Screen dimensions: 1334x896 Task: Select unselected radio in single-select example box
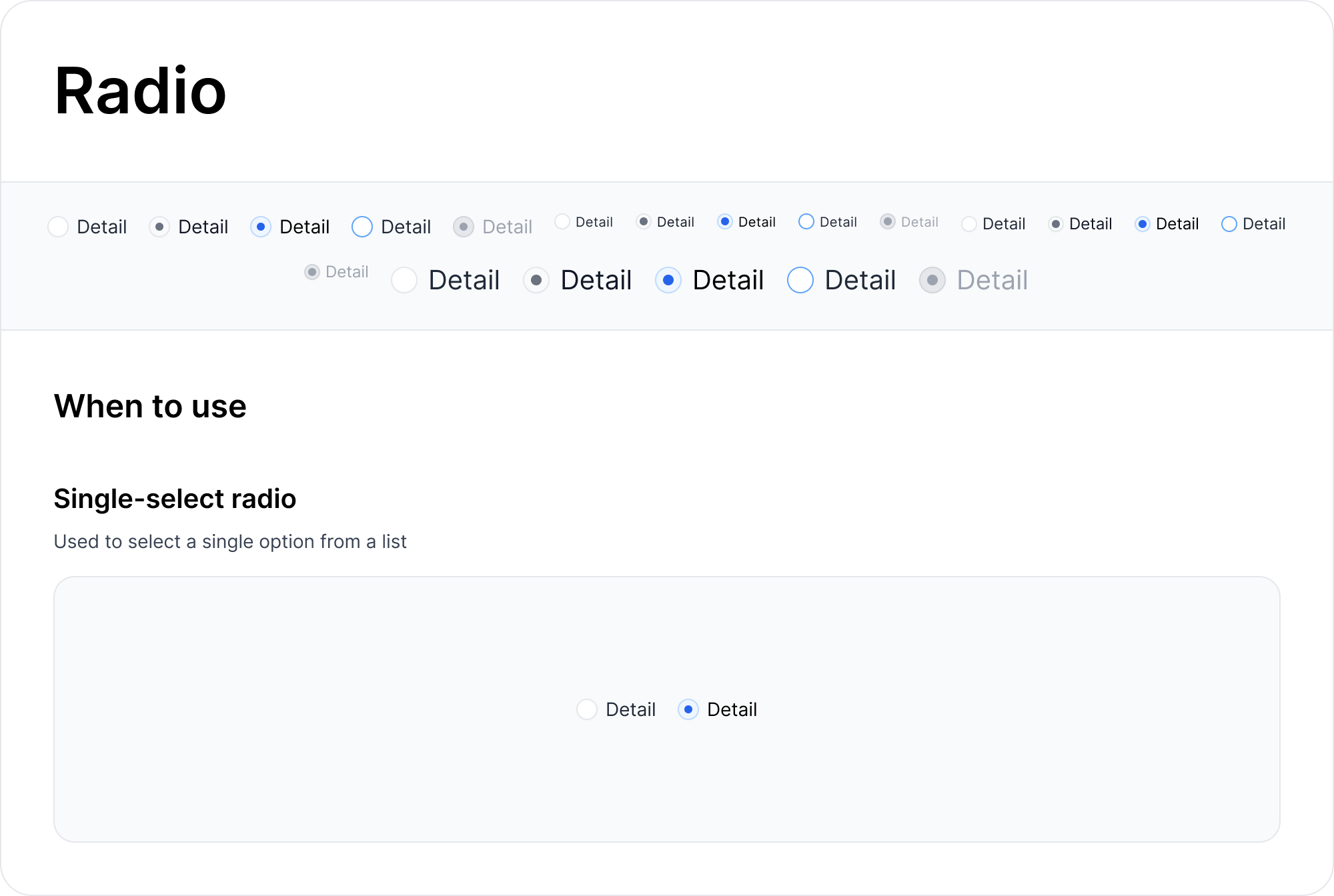(x=587, y=709)
